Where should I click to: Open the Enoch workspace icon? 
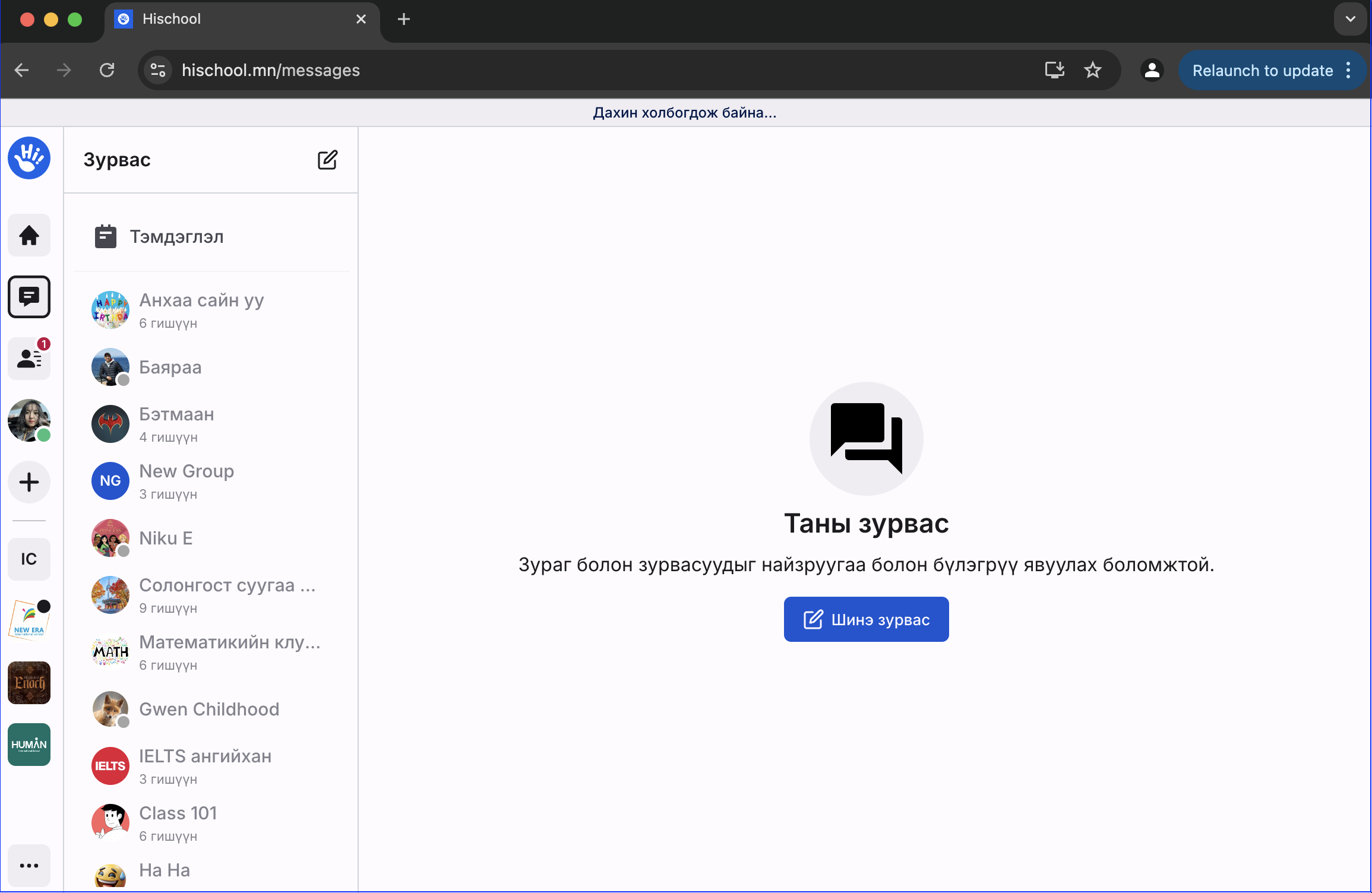pyautogui.click(x=29, y=682)
